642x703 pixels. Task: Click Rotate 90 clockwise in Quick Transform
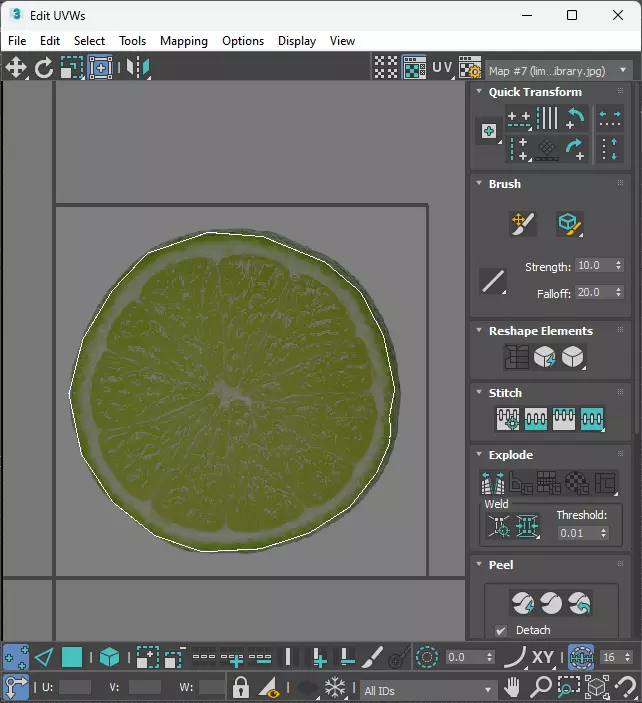point(575,149)
